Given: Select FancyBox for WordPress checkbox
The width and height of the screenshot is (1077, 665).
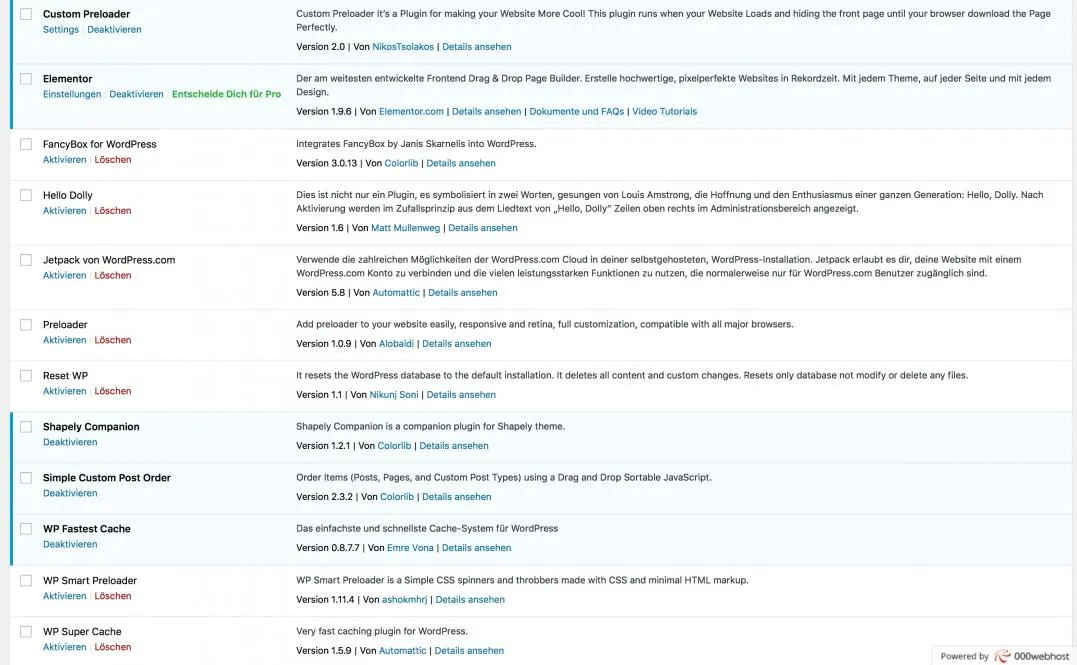Looking at the screenshot, I should tap(26, 144).
